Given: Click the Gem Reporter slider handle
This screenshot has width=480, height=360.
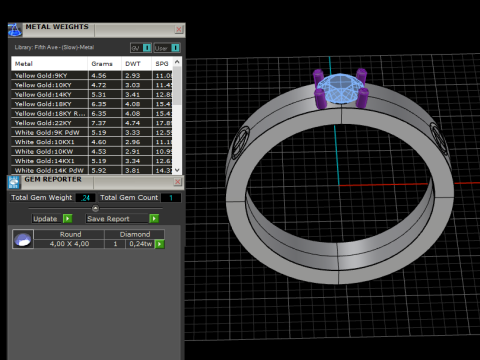Looking at the screenshot, I should pos(95,208).
